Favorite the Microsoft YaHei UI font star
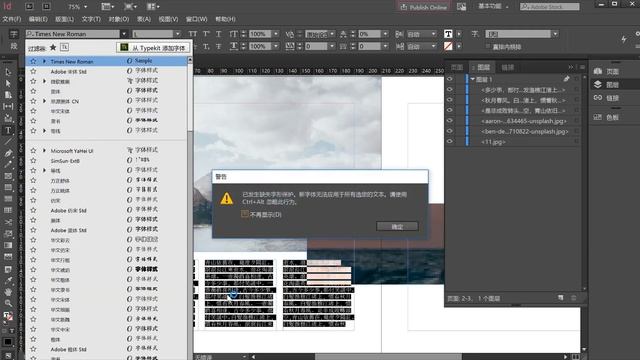The height and width of the screenshot is (360, 640). pos(33,151)
